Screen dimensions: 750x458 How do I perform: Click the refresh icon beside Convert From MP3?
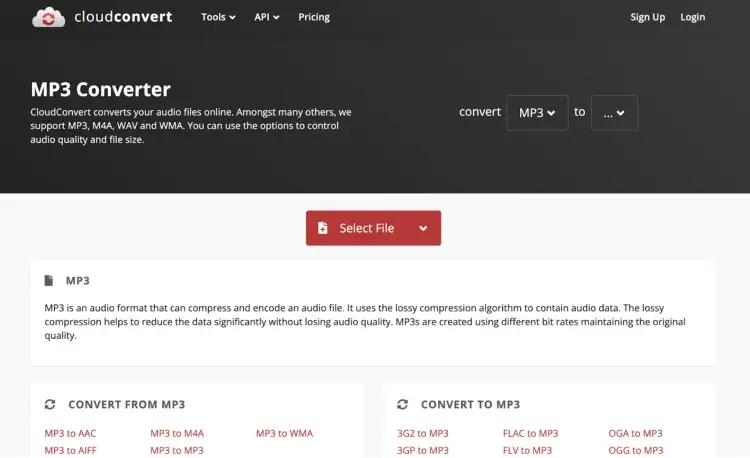tap(50, 404)
